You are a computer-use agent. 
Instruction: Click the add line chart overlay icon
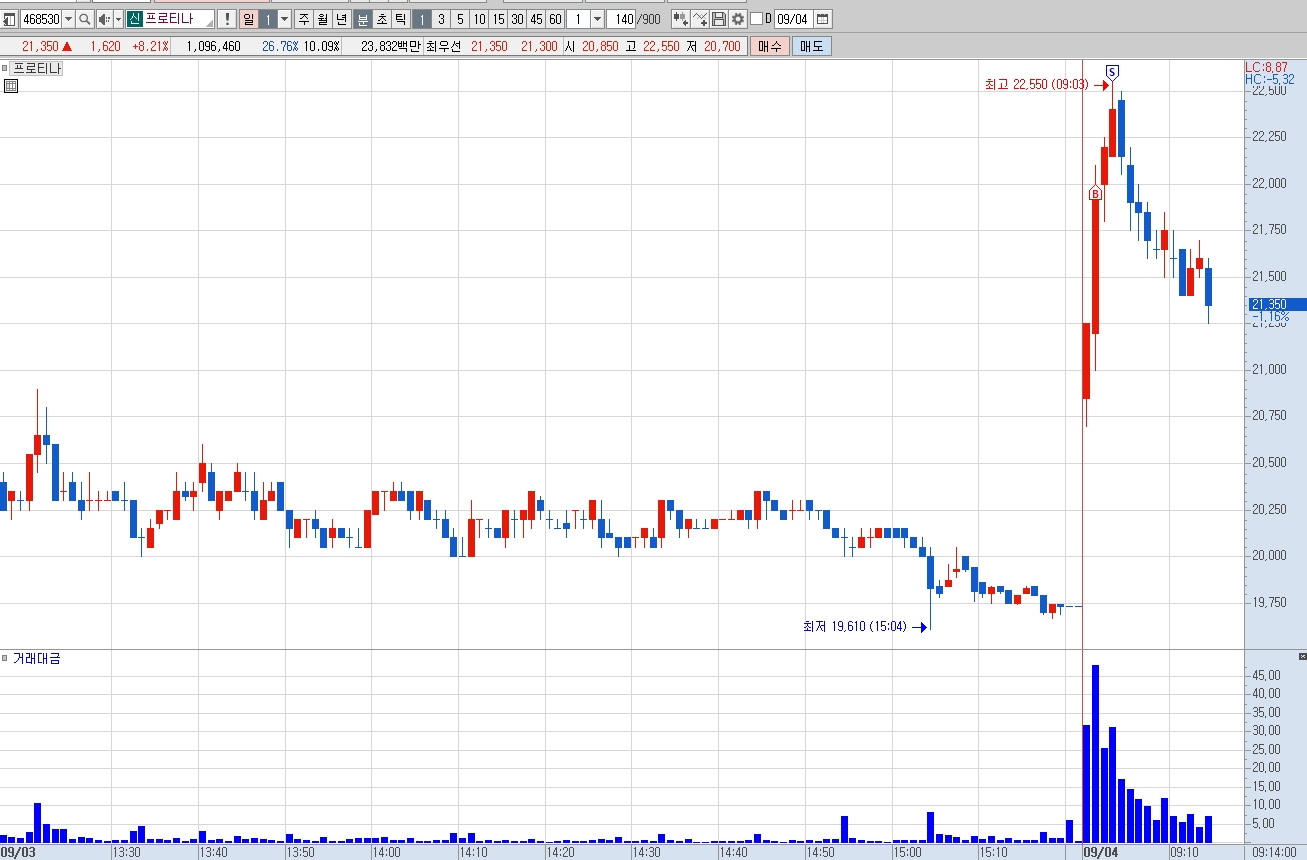click(x=700, y=19)
